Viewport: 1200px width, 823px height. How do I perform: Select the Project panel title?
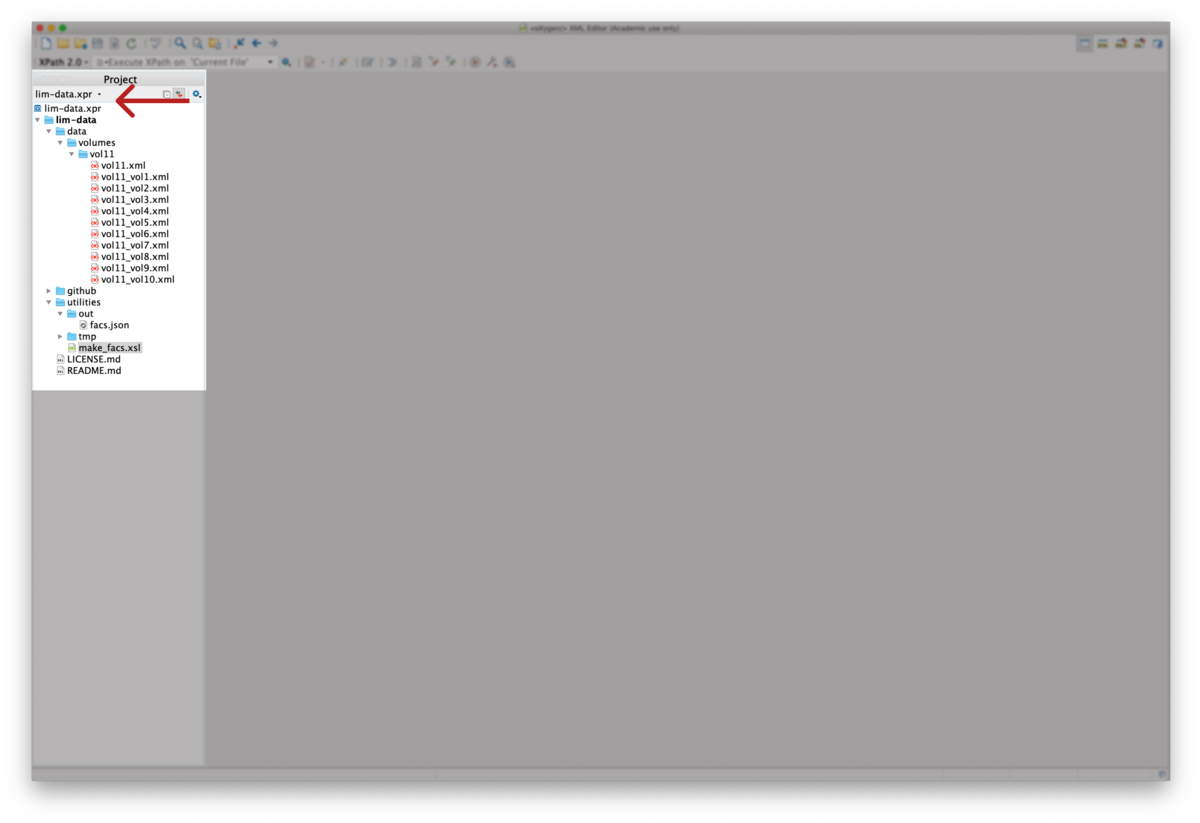[x=119, y=79]
